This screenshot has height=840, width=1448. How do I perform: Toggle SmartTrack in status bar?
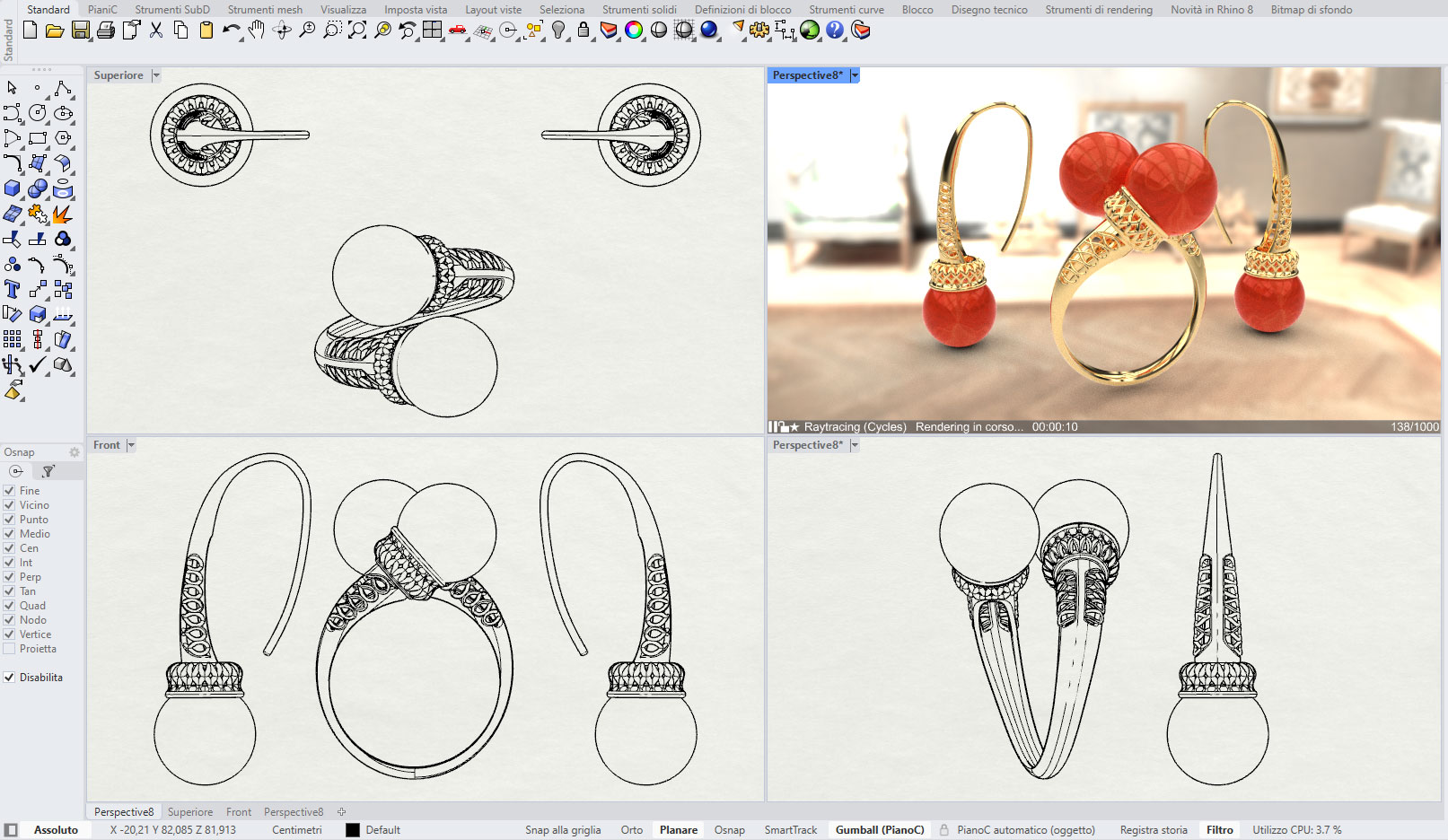coord(791,830)
